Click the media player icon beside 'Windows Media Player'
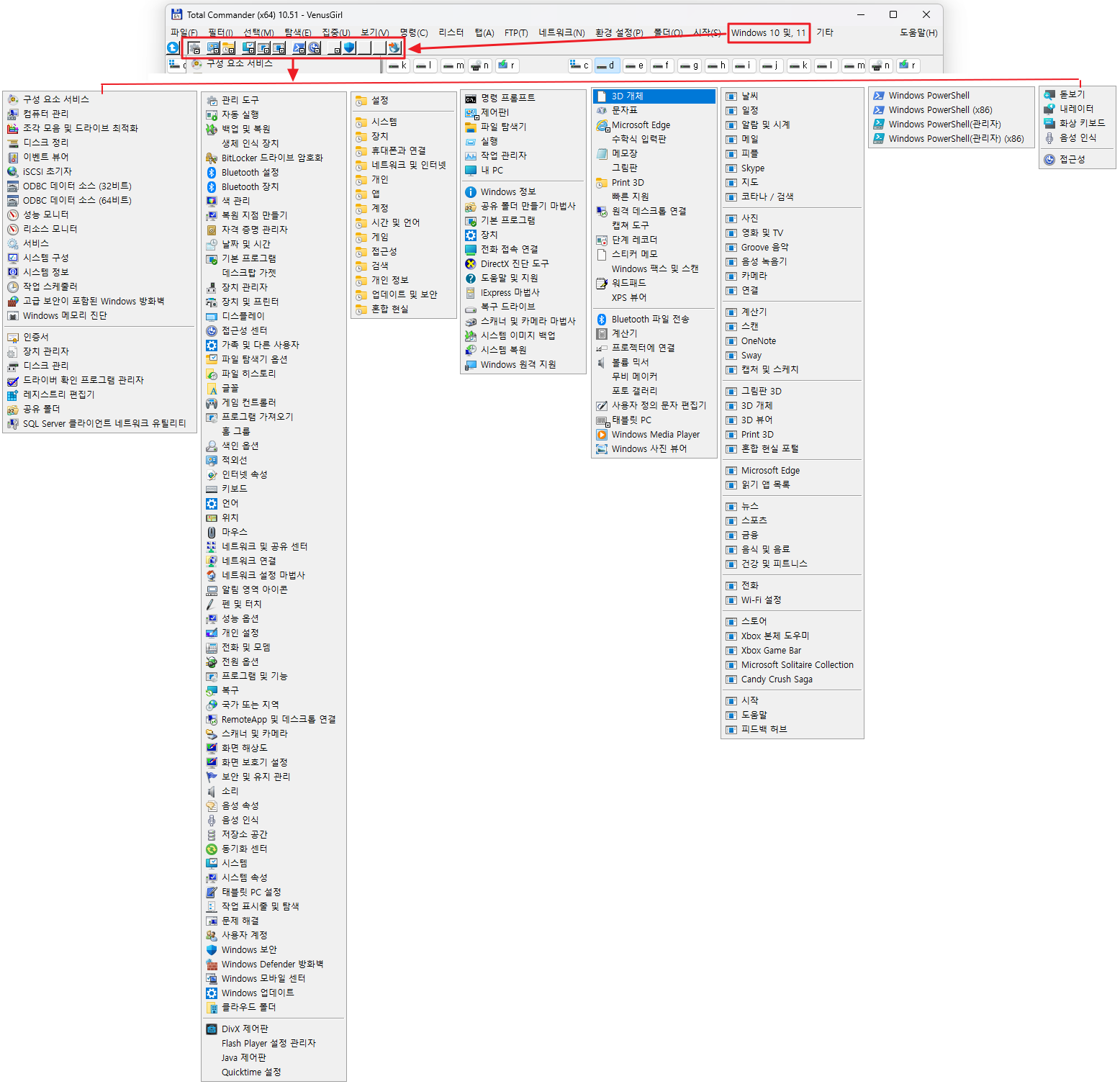This screenshot has width=1120, height=1084. [x=602, y=435]
